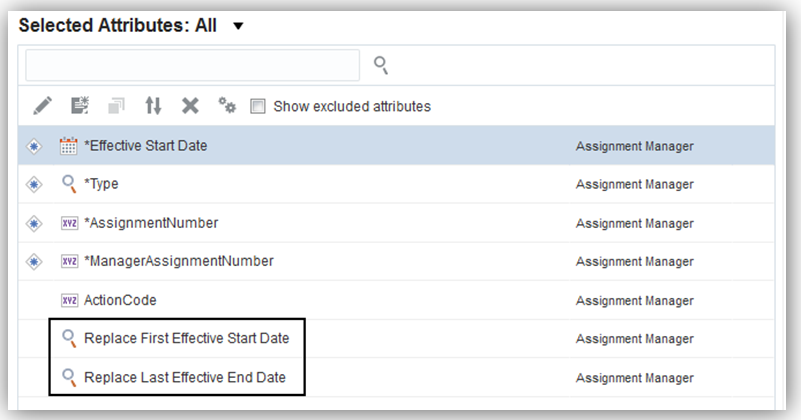The image size is (801, 420).
Task: Select the AssignmentNumber attribute
Action: pyautogui.click(x=151, y=222)
